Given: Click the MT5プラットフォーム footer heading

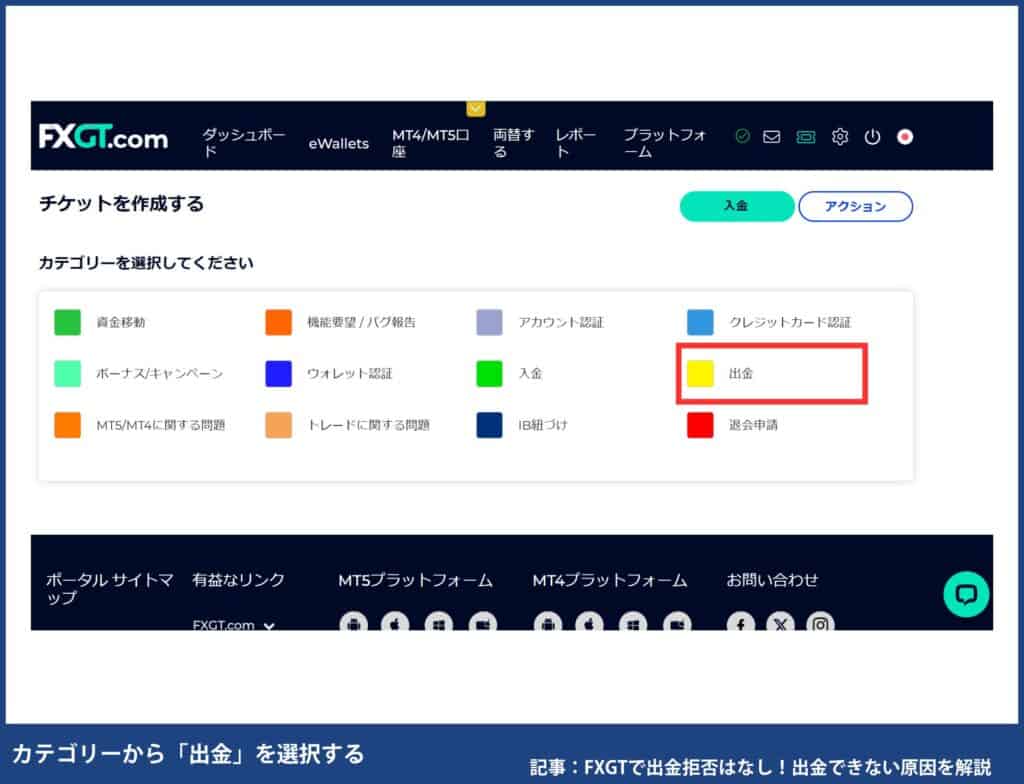Looking at the screenshot, I should click(415, 580).
